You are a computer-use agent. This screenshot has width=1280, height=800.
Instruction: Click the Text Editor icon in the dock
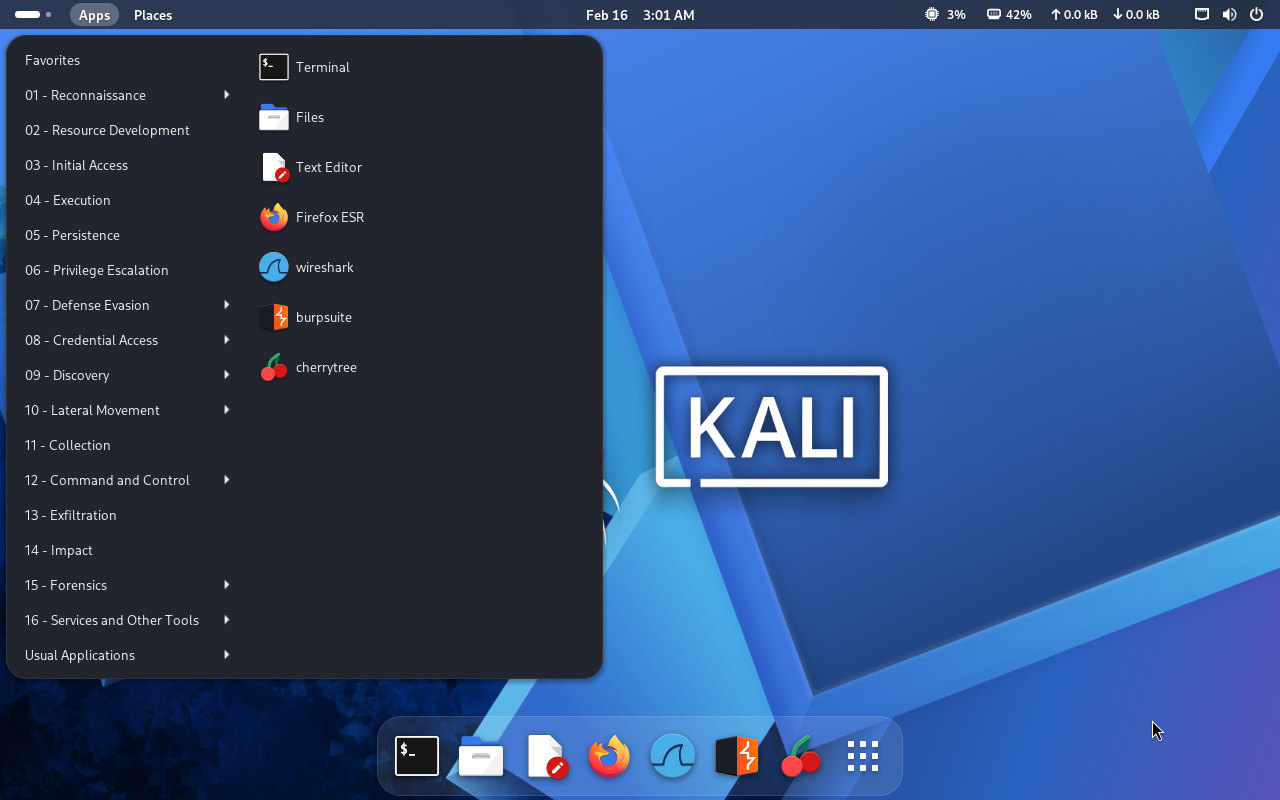coord(546,756)
